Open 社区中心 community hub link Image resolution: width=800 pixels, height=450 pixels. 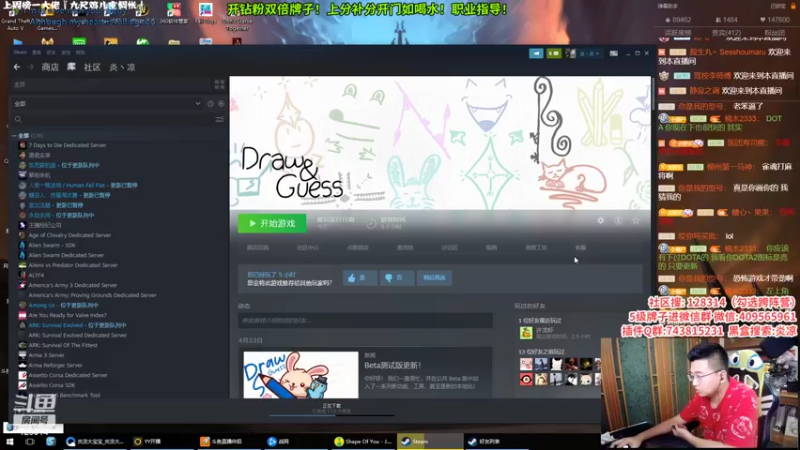307,247
